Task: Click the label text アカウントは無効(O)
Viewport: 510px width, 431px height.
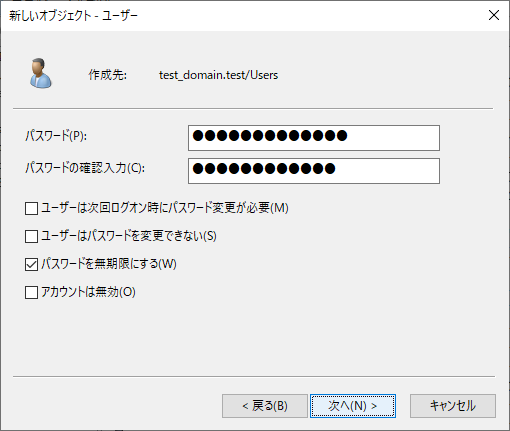Action: 88,292
